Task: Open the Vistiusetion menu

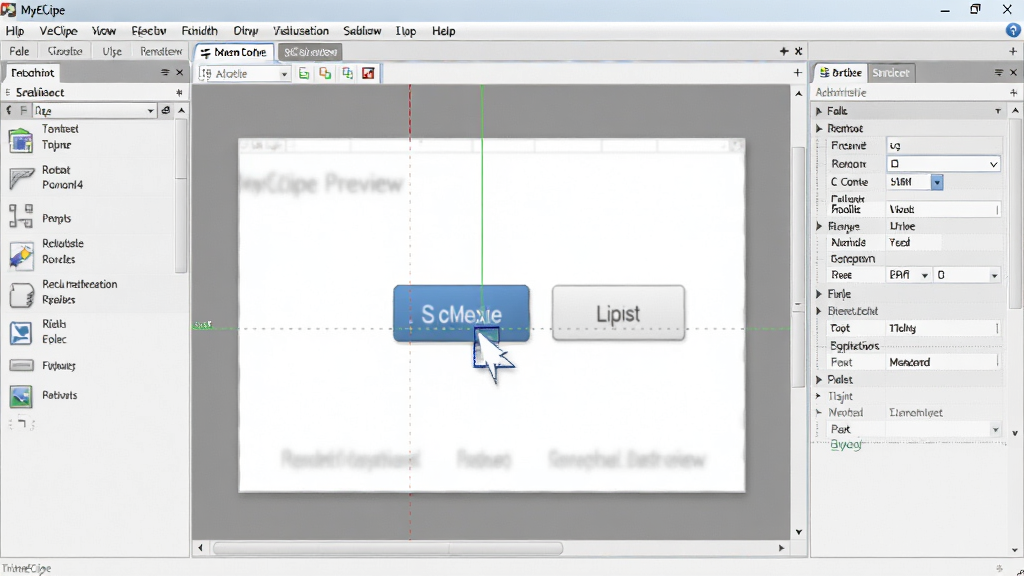Action: click(x=300, y=31)
